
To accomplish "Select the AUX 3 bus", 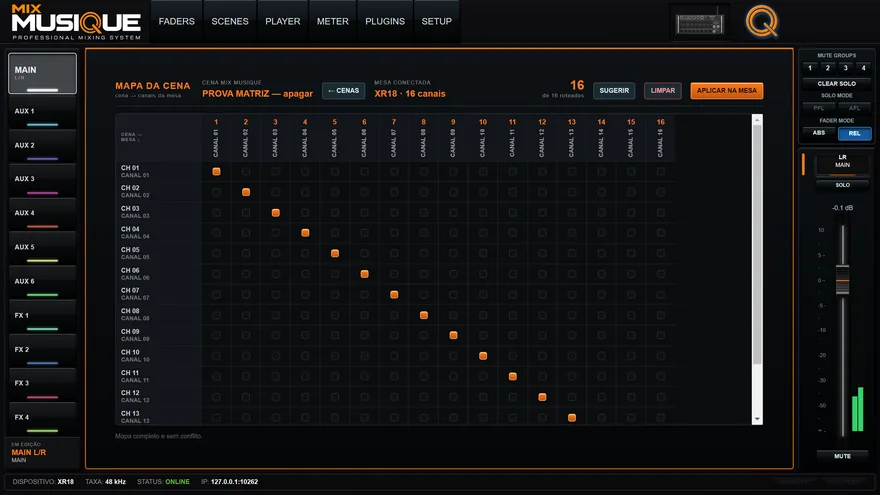I will pyautogui.click(x=42, y=180).
